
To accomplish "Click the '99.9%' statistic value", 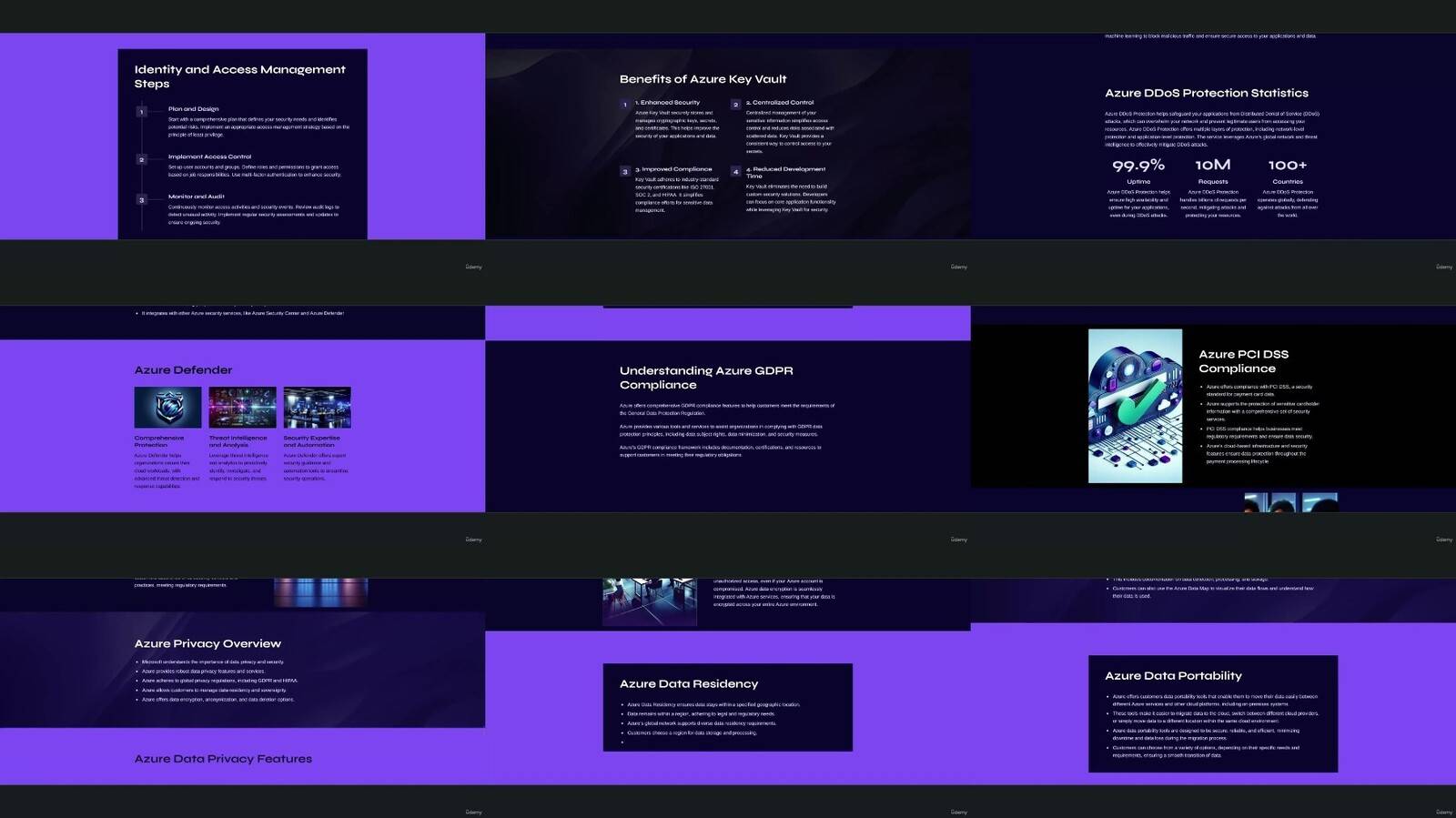I will 1138,165.
